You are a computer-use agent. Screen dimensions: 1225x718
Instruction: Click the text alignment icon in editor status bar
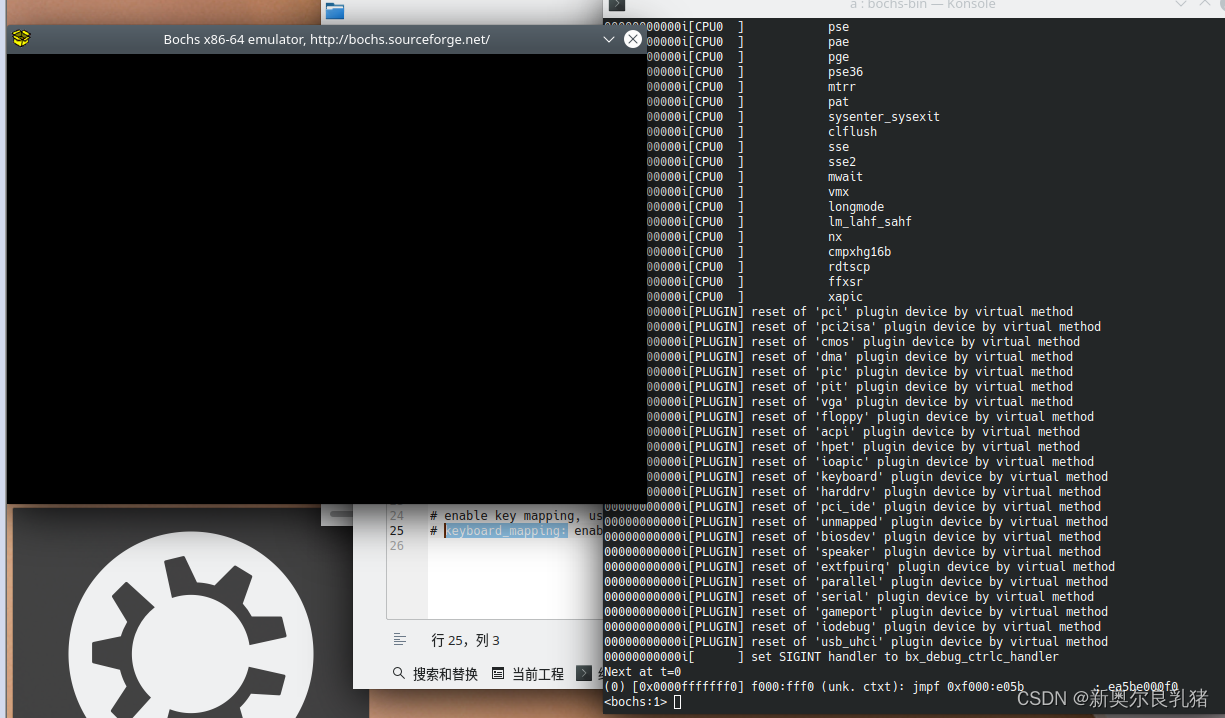coord(400,639)
